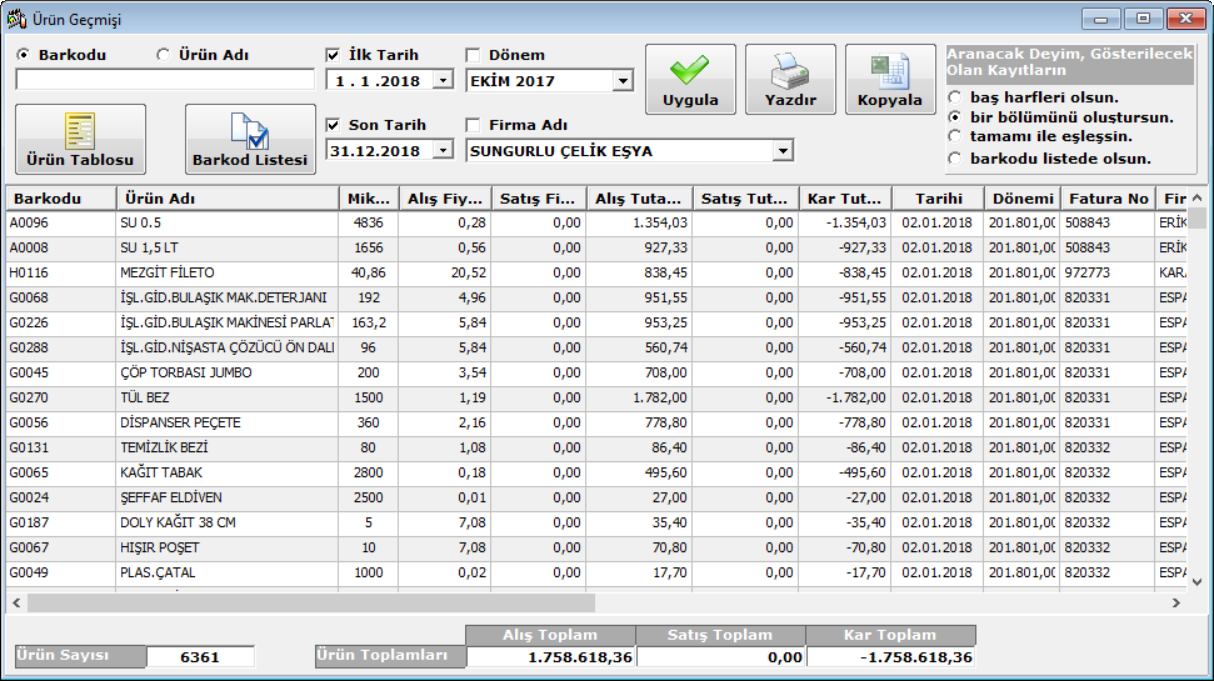Click the Yazdır printer button
Image resolution: width=1214 pixels, height=681 pixels.
pyautogui.click(x=790, y=80)
